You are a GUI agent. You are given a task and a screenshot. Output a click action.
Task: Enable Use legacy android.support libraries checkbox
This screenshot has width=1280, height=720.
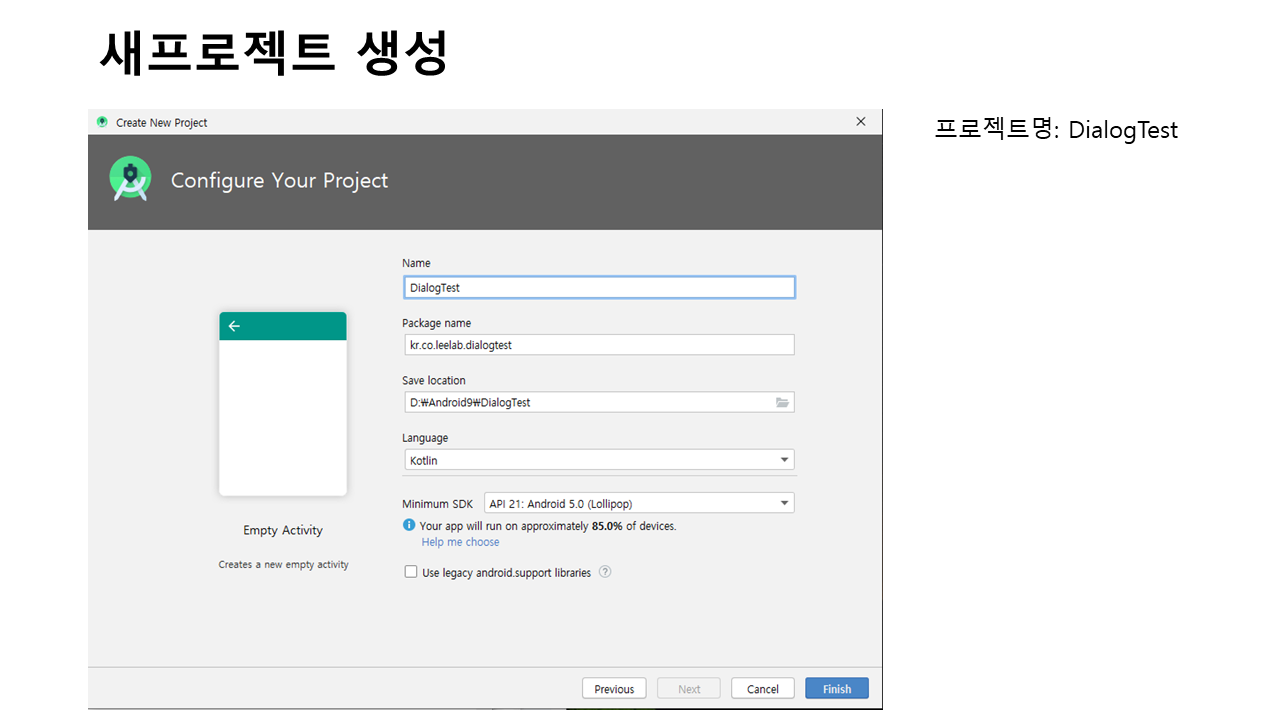pyautogui.click(x=411, y=572)
